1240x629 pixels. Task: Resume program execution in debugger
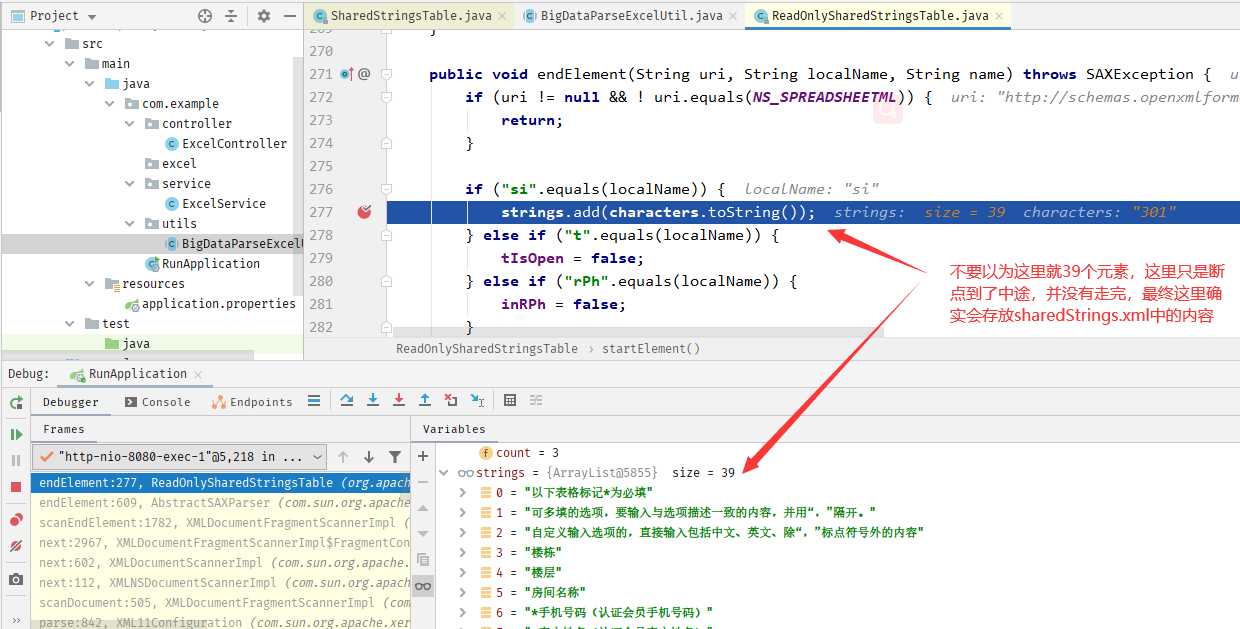click(x=16, y=434)
